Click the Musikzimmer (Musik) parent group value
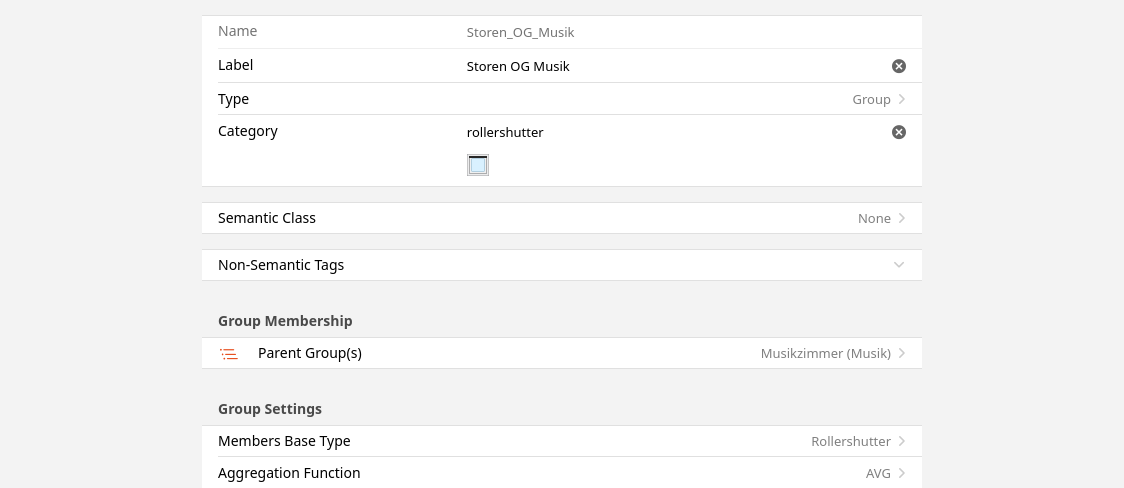 [x=825, y=353]
